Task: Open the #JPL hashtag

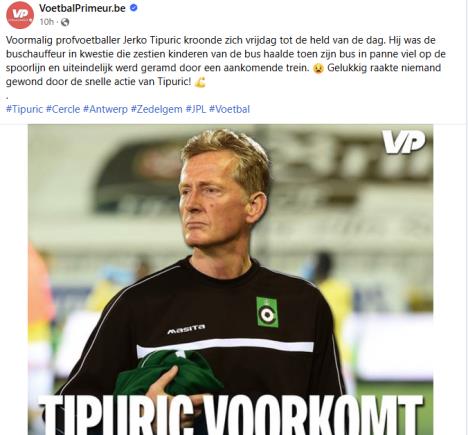Action: (x=196, y=109)
